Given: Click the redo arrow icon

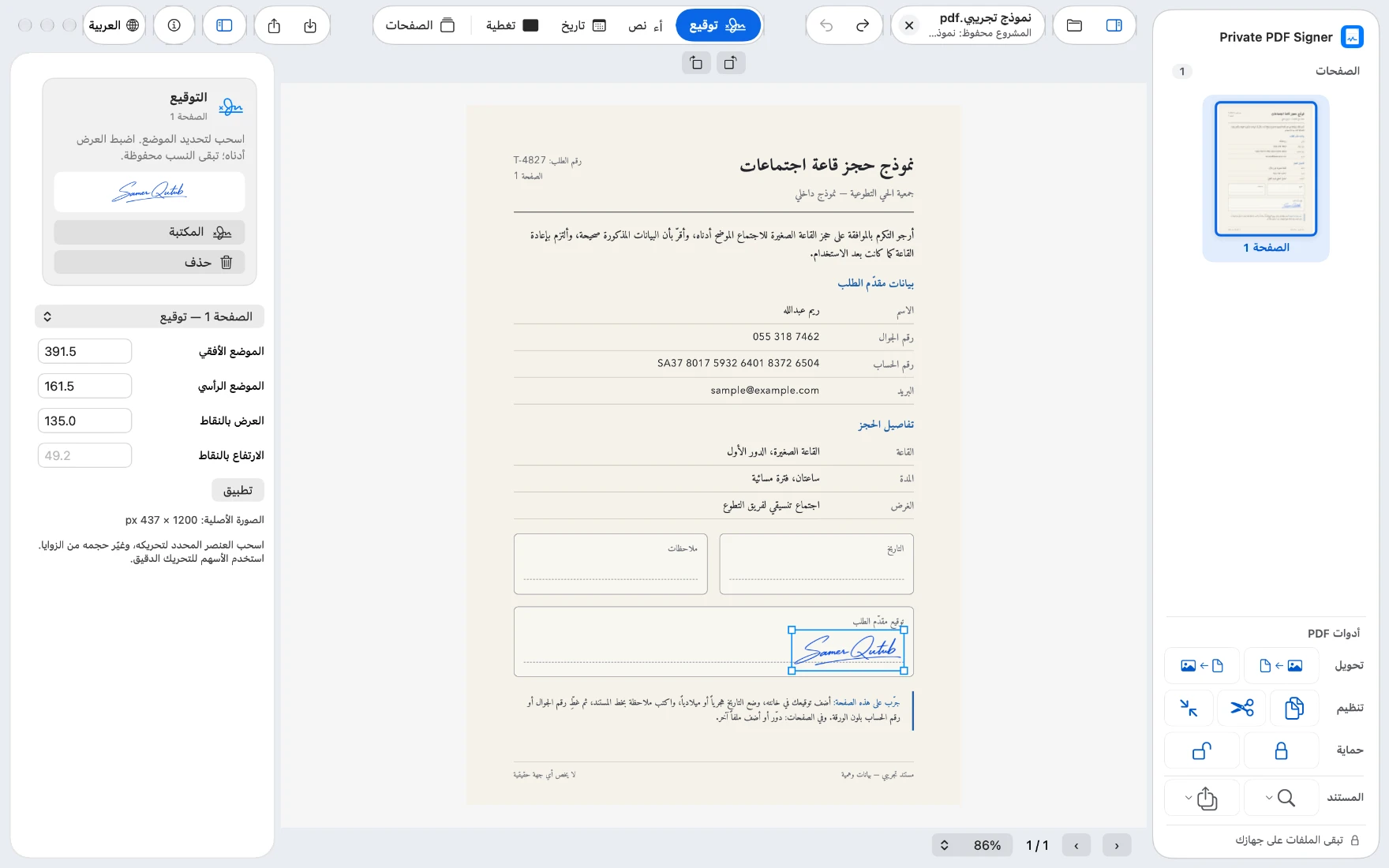Looking at the screenshot, I should [x=863, y=25].
